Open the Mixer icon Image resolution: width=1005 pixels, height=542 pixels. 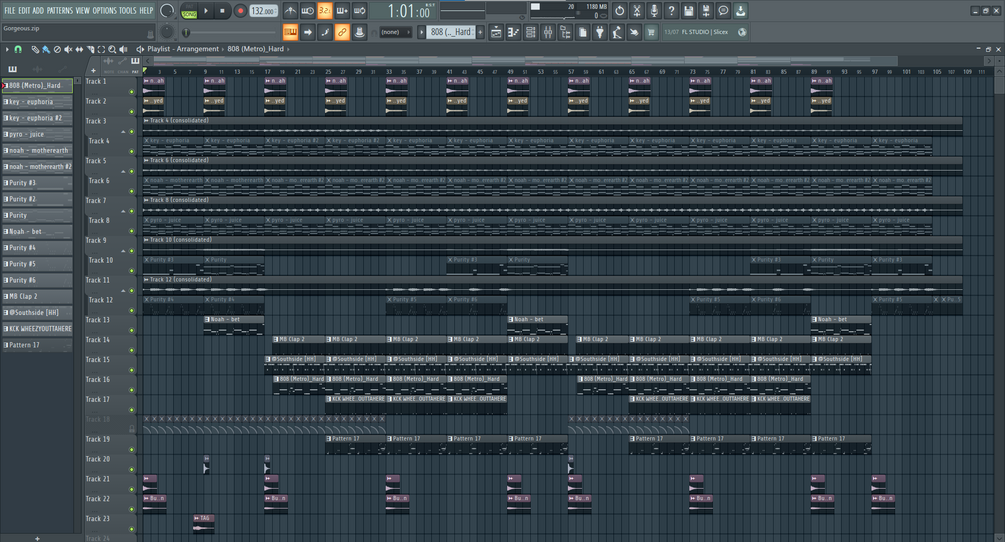[548, 32]
